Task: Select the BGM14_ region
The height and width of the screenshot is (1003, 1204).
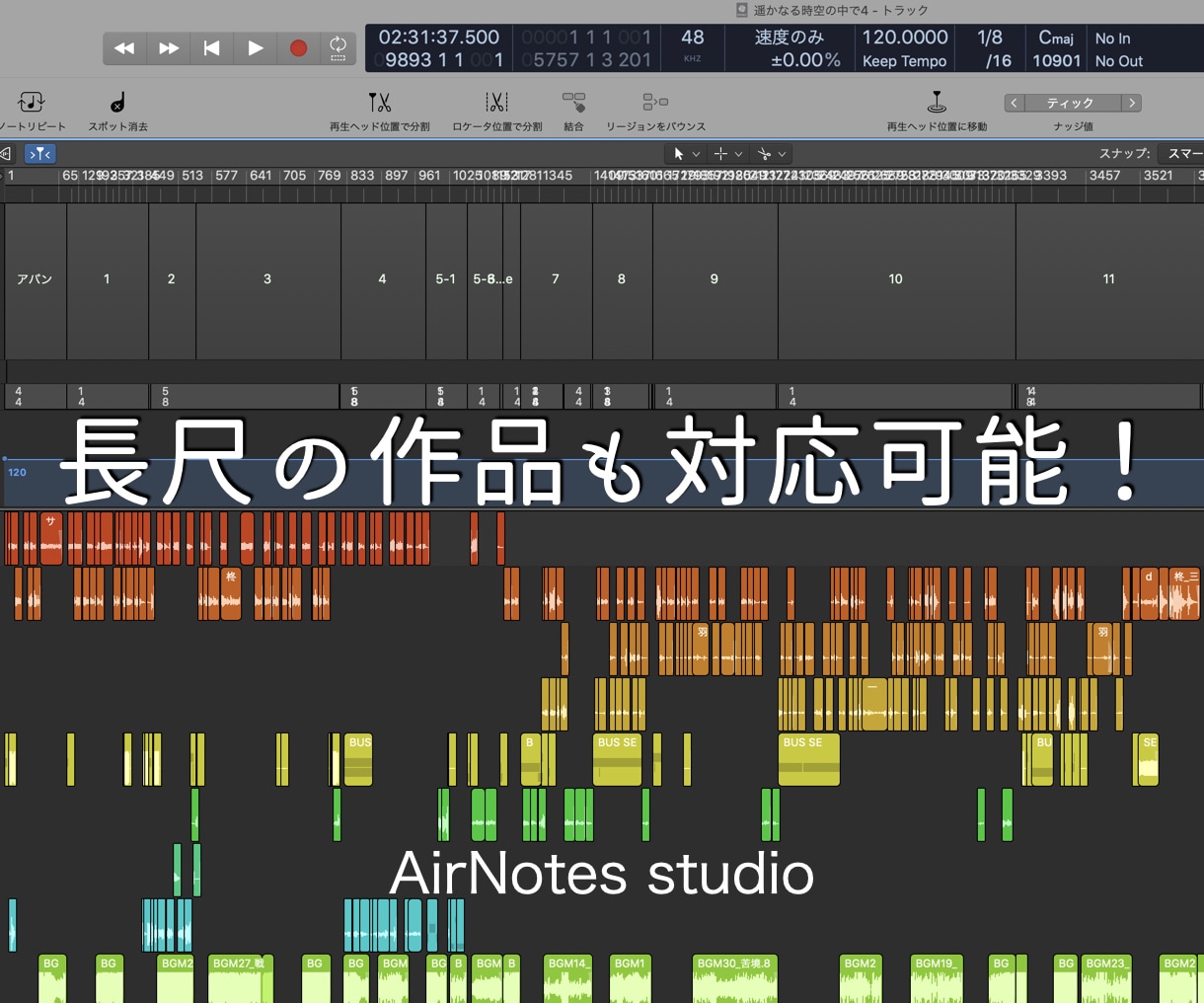Action: point(567,978)
